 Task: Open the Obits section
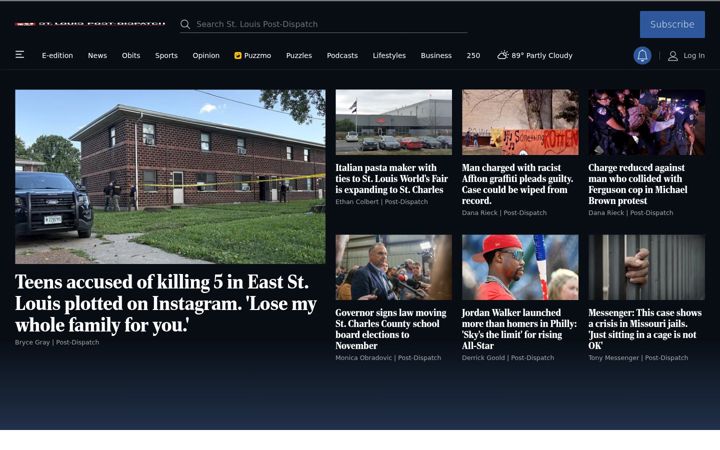tap(131, 56)
